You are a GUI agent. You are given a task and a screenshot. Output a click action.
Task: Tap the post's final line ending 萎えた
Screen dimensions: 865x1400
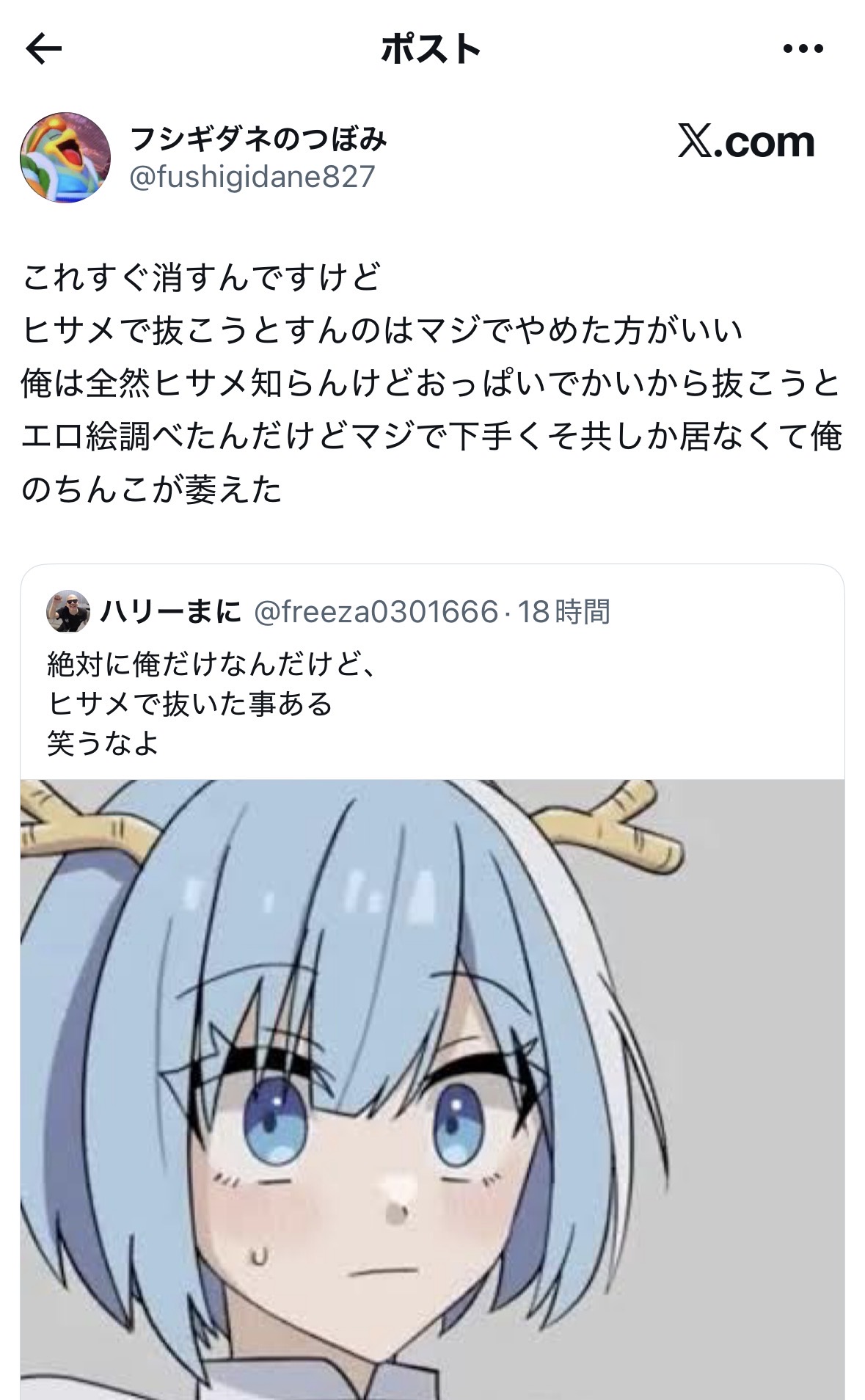point(152,489)
